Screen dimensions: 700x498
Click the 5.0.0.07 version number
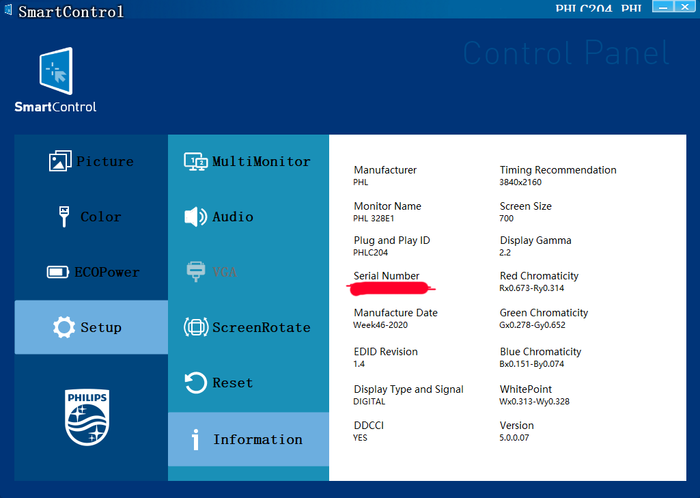(x=514, y=438)
